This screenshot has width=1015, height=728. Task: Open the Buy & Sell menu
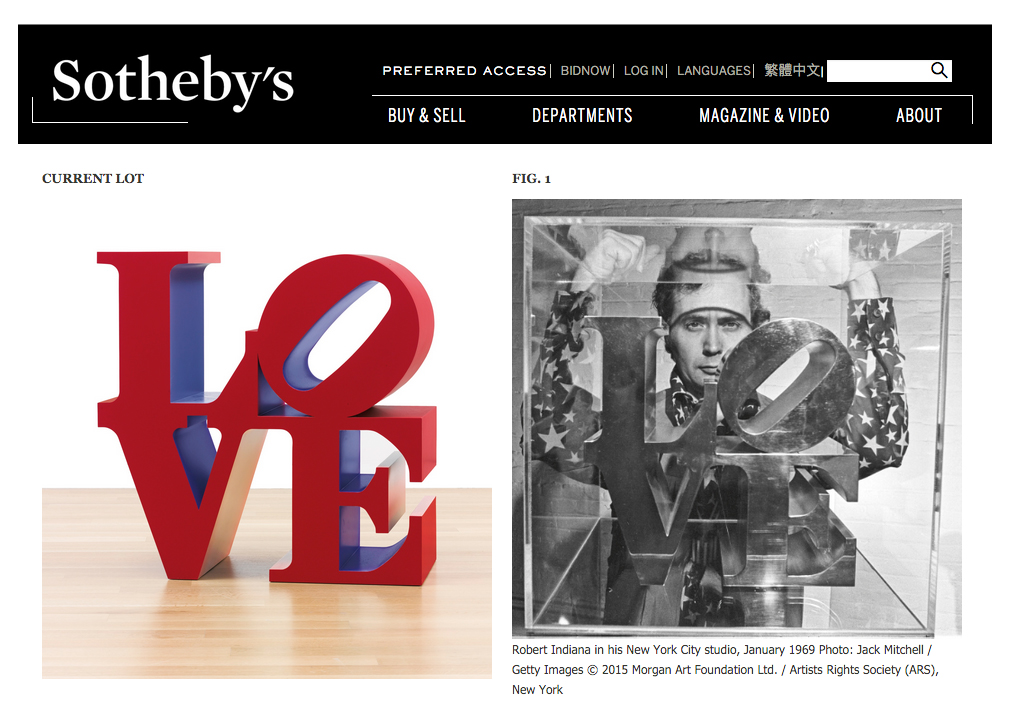coord(427,115)
